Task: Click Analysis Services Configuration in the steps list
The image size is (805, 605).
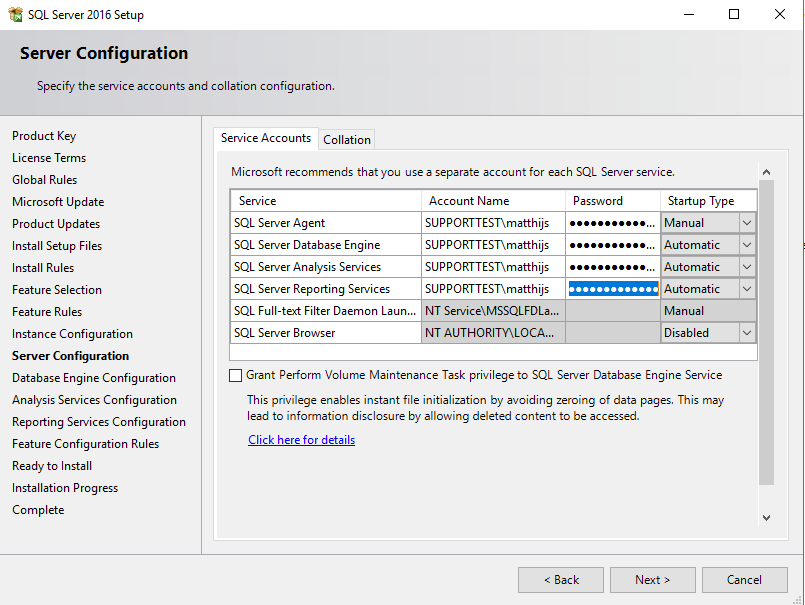Action: click(94, 400)
